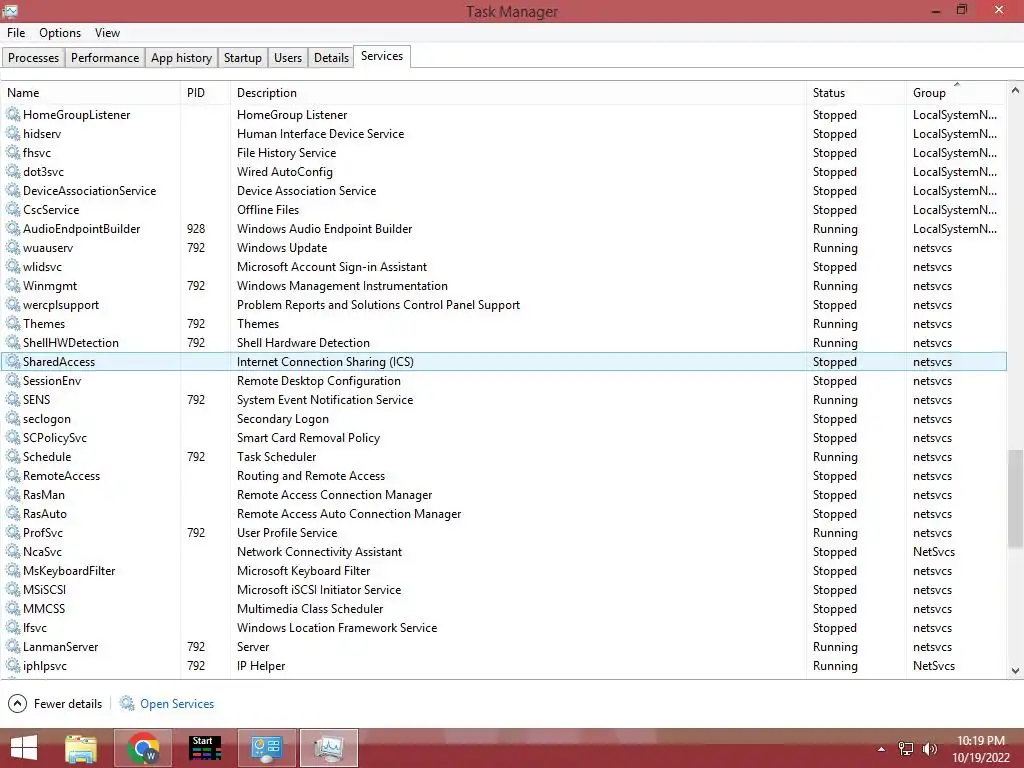The height and width of the screenshot is (768, 1024).
Task: Click the Fewer details chevron icon
Action: point(17,703)
